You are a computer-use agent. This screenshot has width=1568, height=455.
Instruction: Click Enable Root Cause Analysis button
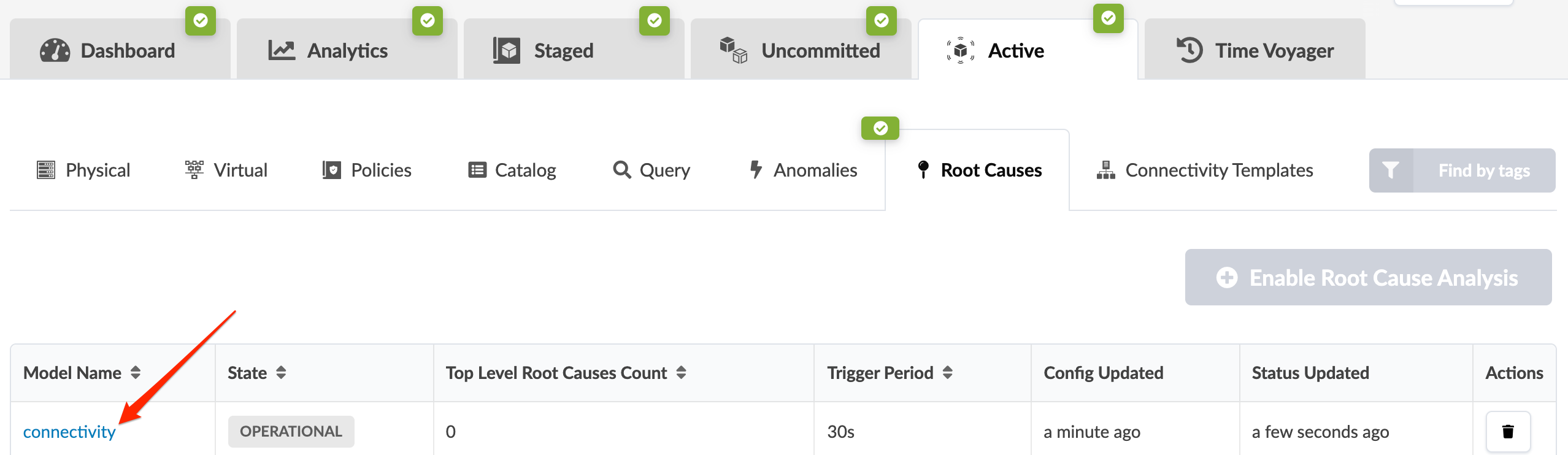click(x=1368, y=277)
